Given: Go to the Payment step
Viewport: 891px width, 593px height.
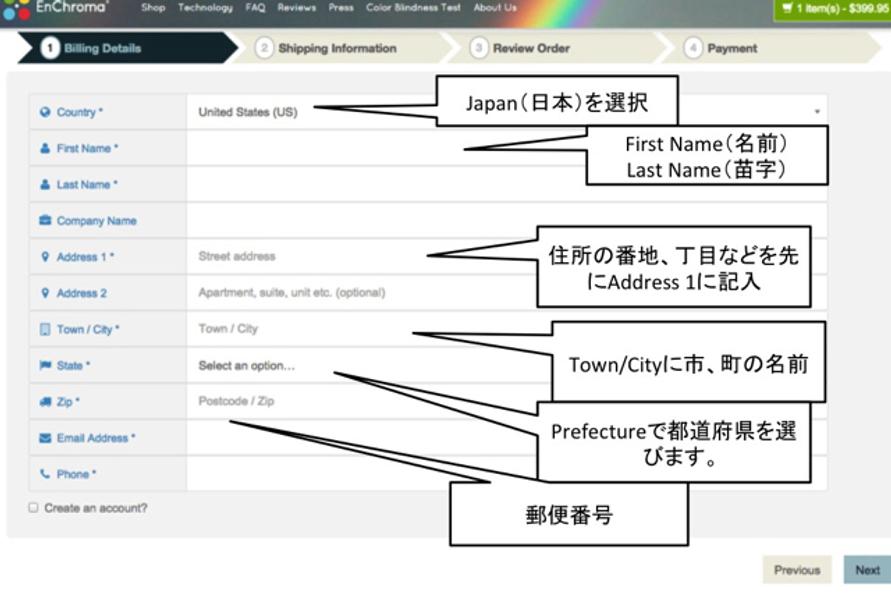Looking at the screenshot, I should click(773, 48).
